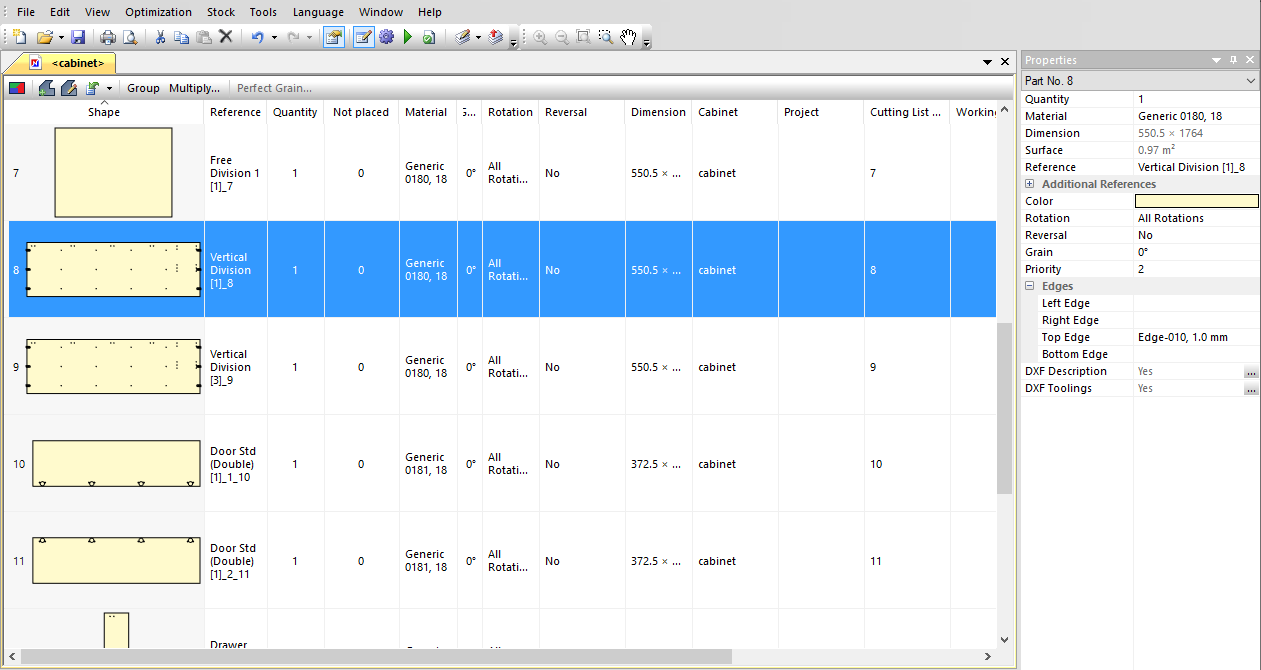Click DXF Description ellipsis button
The width and height of the screenshot is (1261, 670).
[x=1251, y=372]
